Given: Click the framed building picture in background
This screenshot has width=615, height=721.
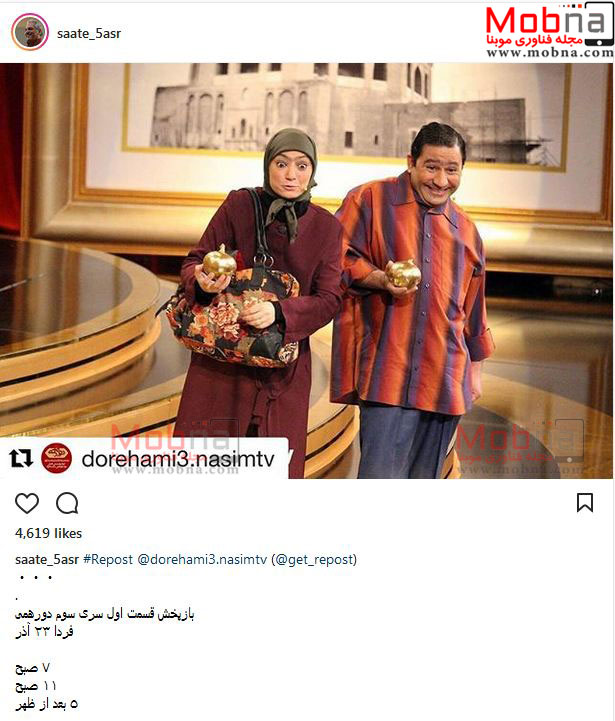Looking at the screenshot, I should point(345,115).
